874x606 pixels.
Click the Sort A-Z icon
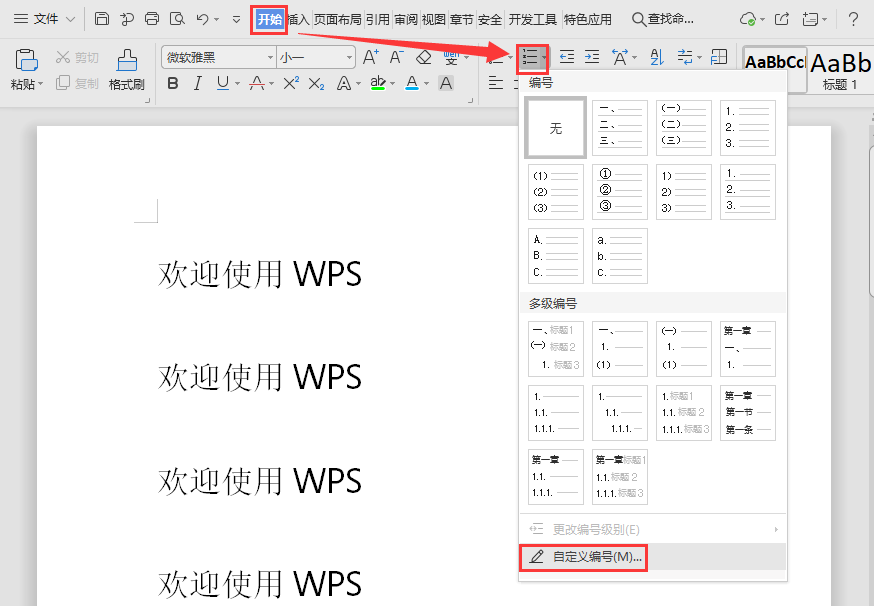pos(657,57)
